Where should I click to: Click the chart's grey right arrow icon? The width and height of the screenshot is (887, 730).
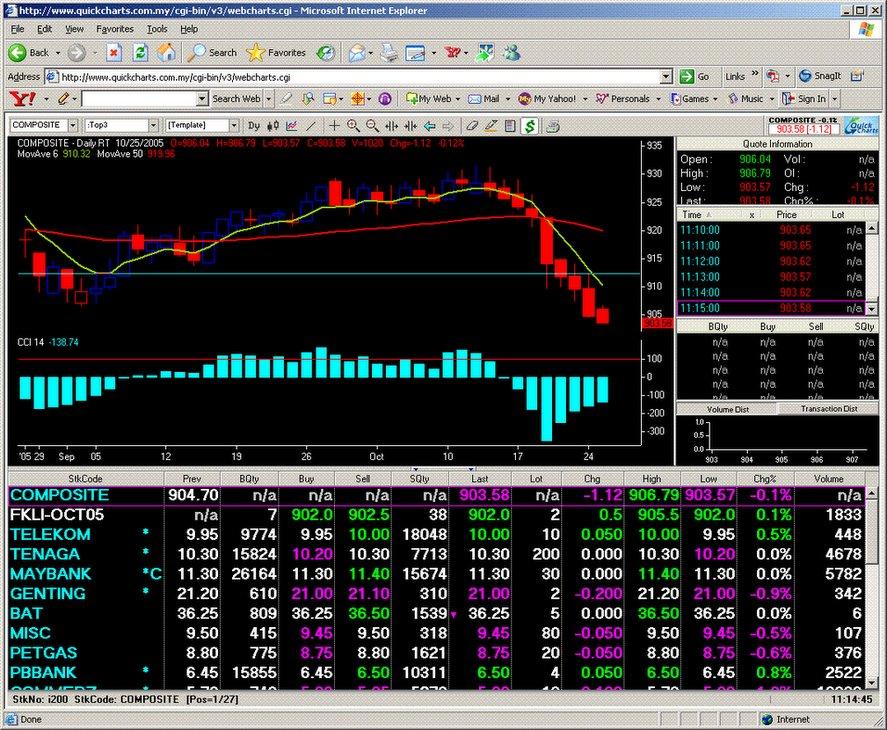pos(448,126)
